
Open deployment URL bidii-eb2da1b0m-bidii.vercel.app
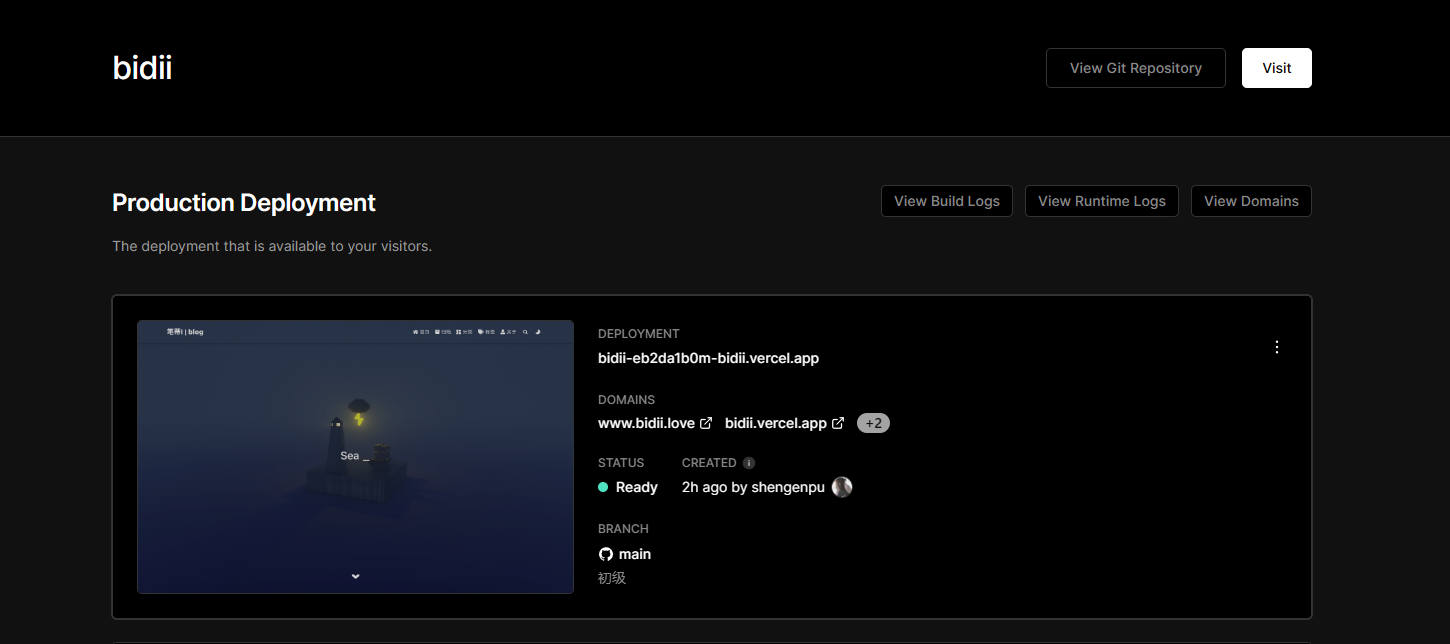click(708, 358)
